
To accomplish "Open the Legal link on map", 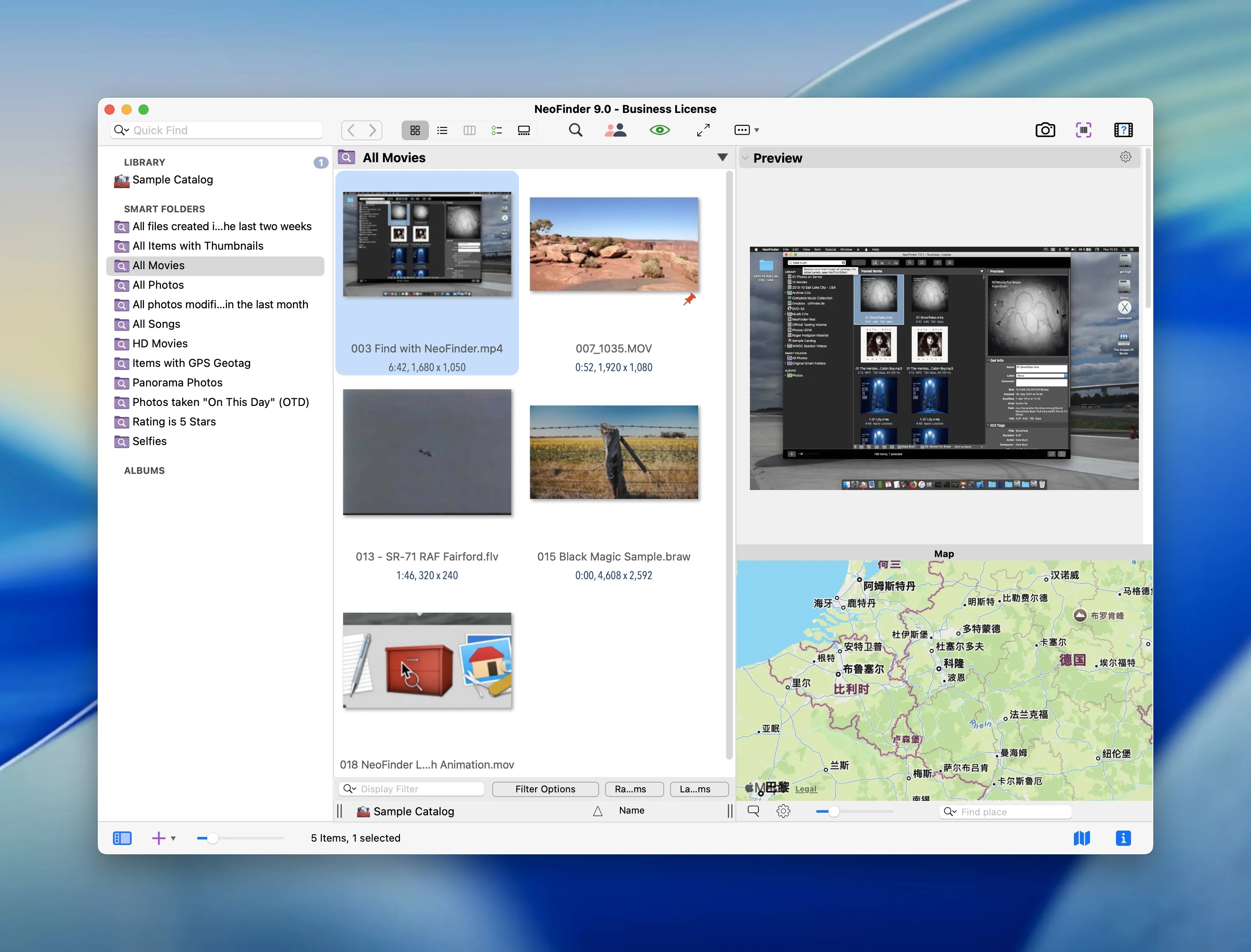I will [805, 789].
